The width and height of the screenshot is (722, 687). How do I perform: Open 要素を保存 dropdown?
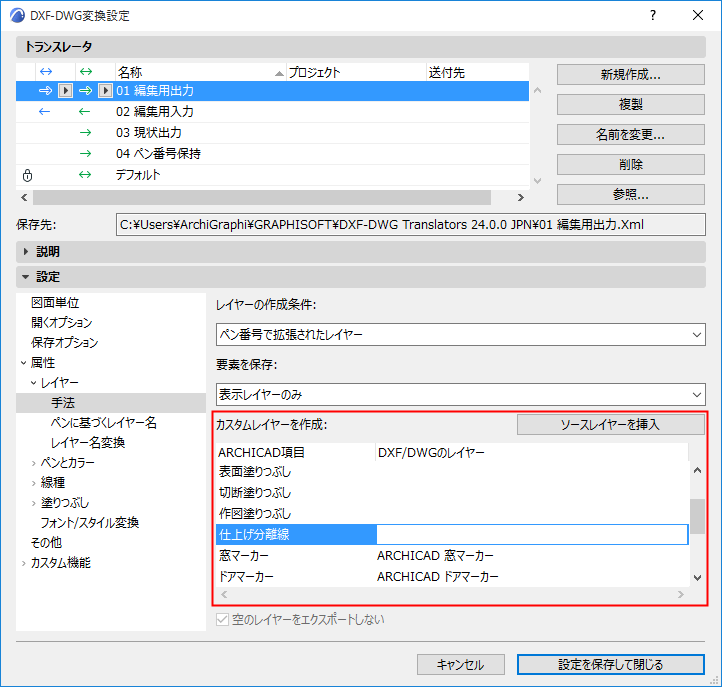460,395
